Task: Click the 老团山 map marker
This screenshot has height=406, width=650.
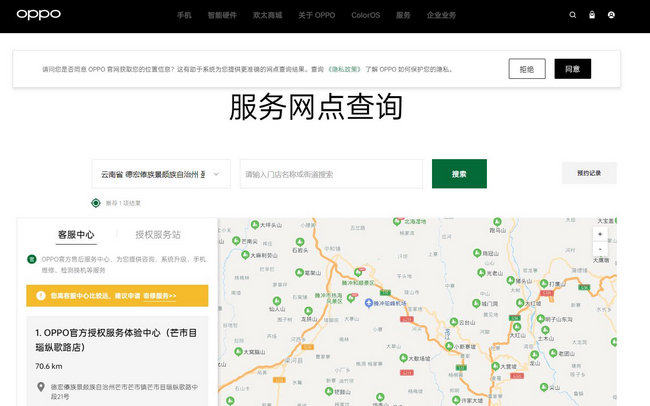Action: pyautogui.click(x=553, y=353)
